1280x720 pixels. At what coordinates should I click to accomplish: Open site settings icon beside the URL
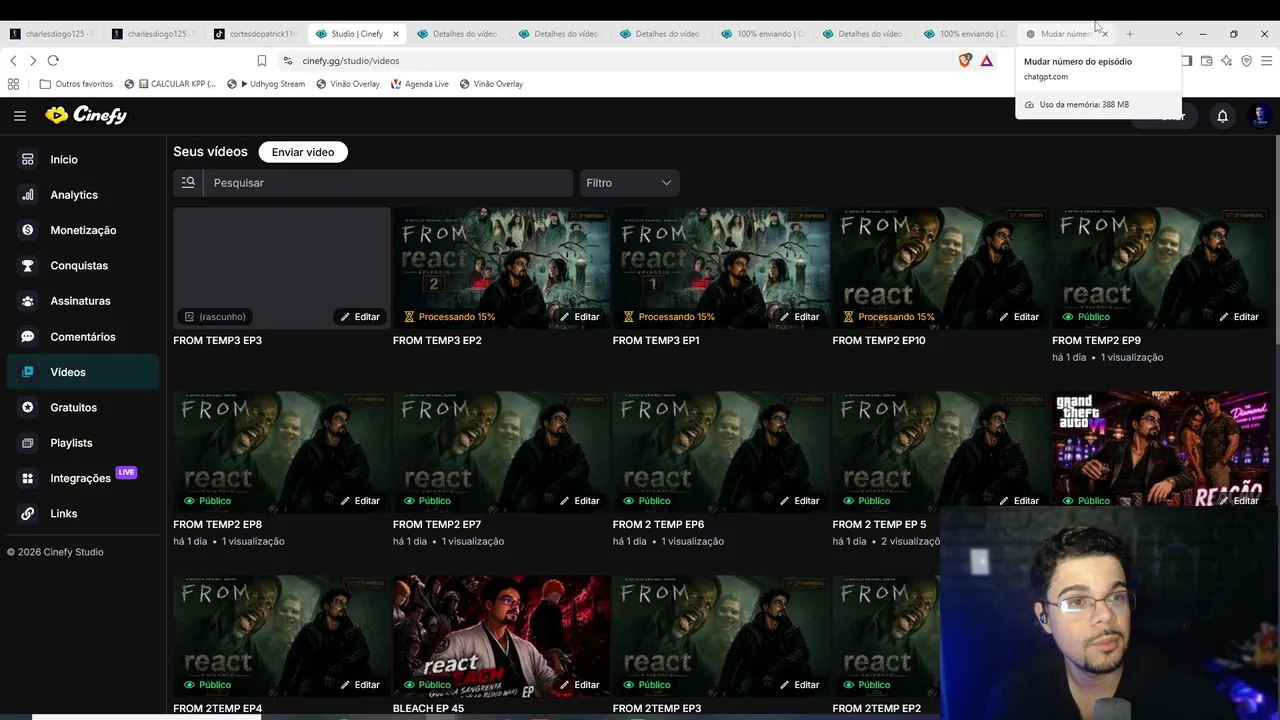[x=288, y=61]
